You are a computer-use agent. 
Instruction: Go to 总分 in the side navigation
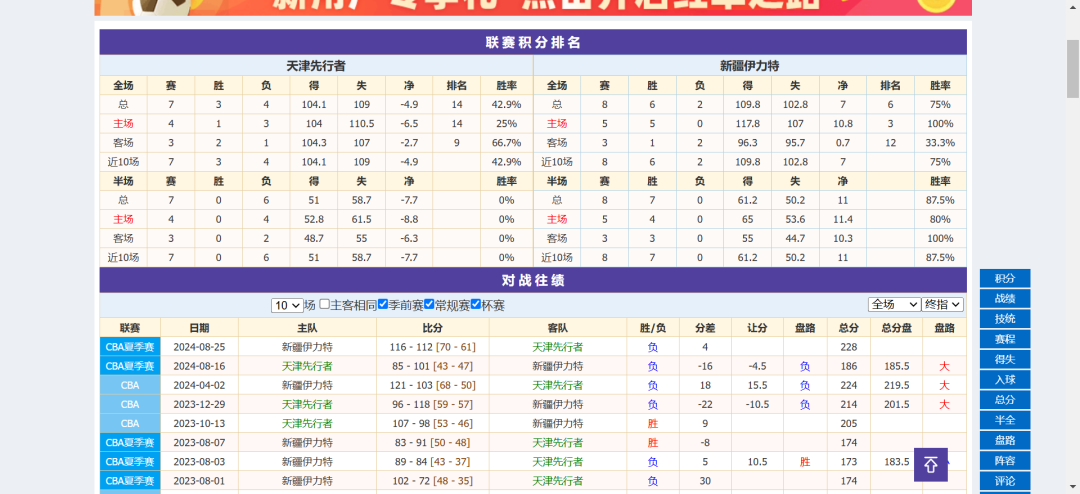1005,400
